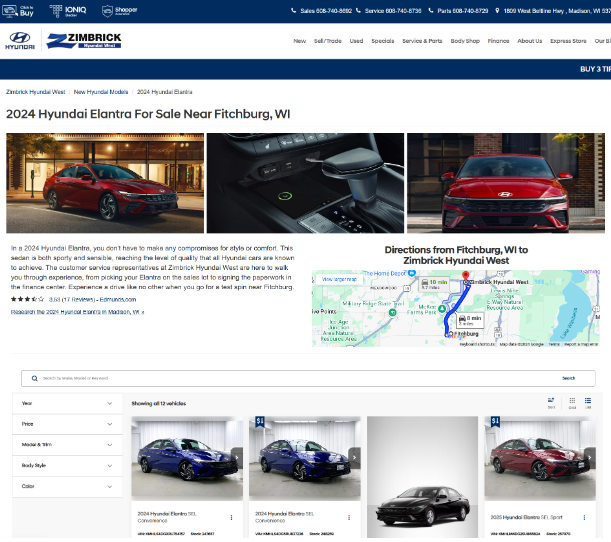View red Elantra front photo
The height and width of the screenshot is (542, 611).
pyautogui.click(x=506, y=183)
